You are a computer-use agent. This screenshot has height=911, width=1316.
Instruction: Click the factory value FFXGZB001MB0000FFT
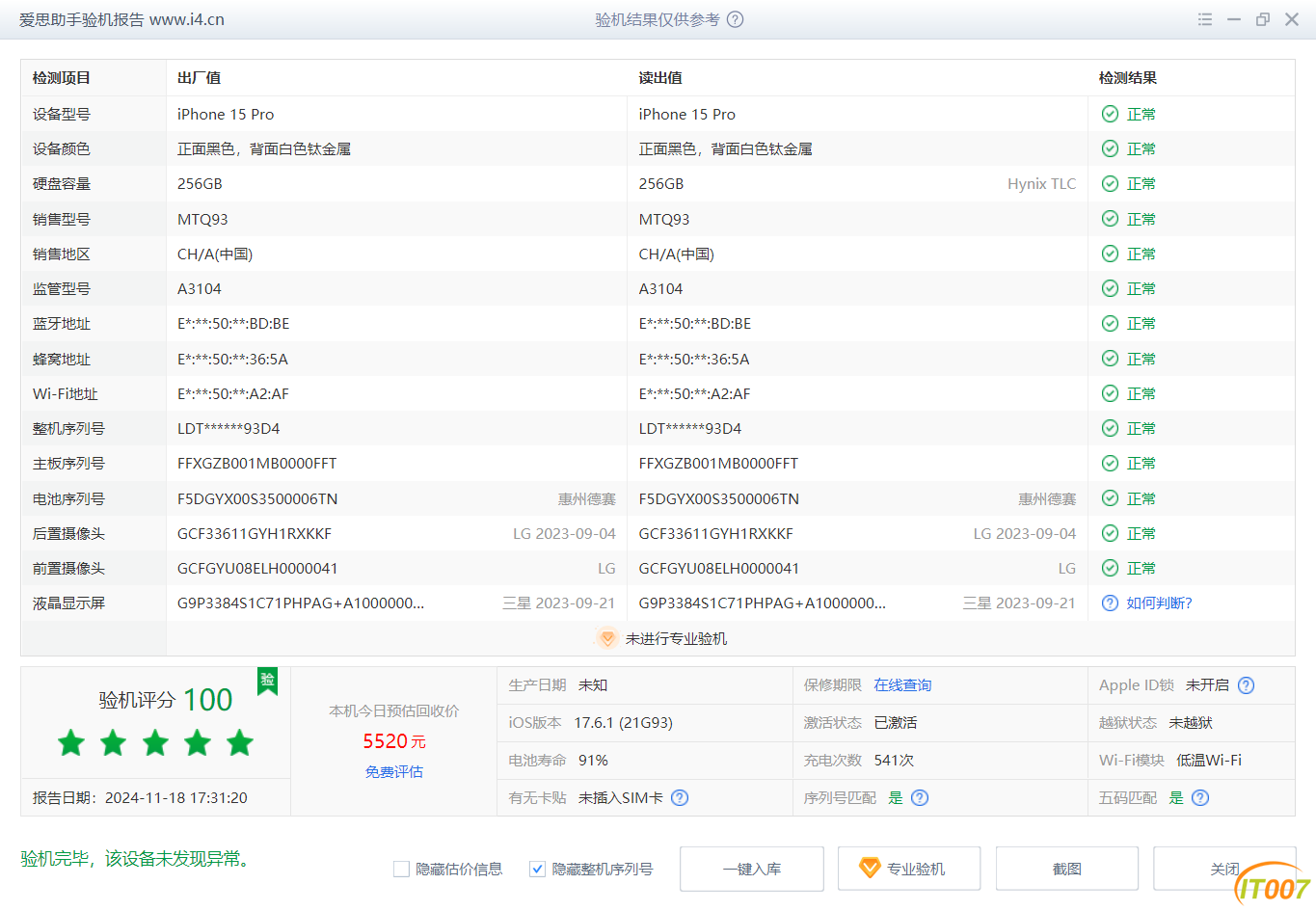pyautogui.click(x=257, y=463)
